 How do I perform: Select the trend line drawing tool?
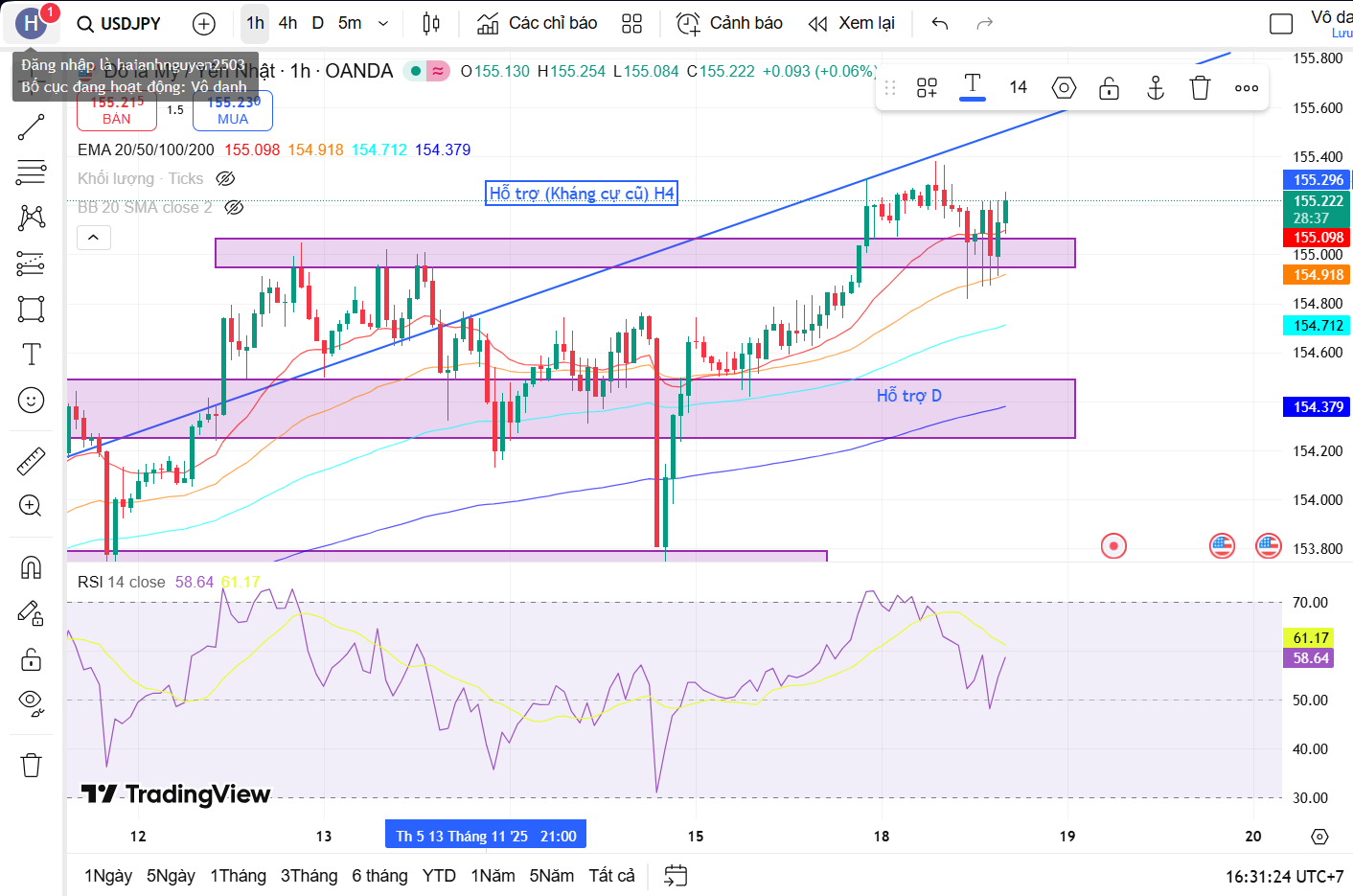(x=31, y=127)
